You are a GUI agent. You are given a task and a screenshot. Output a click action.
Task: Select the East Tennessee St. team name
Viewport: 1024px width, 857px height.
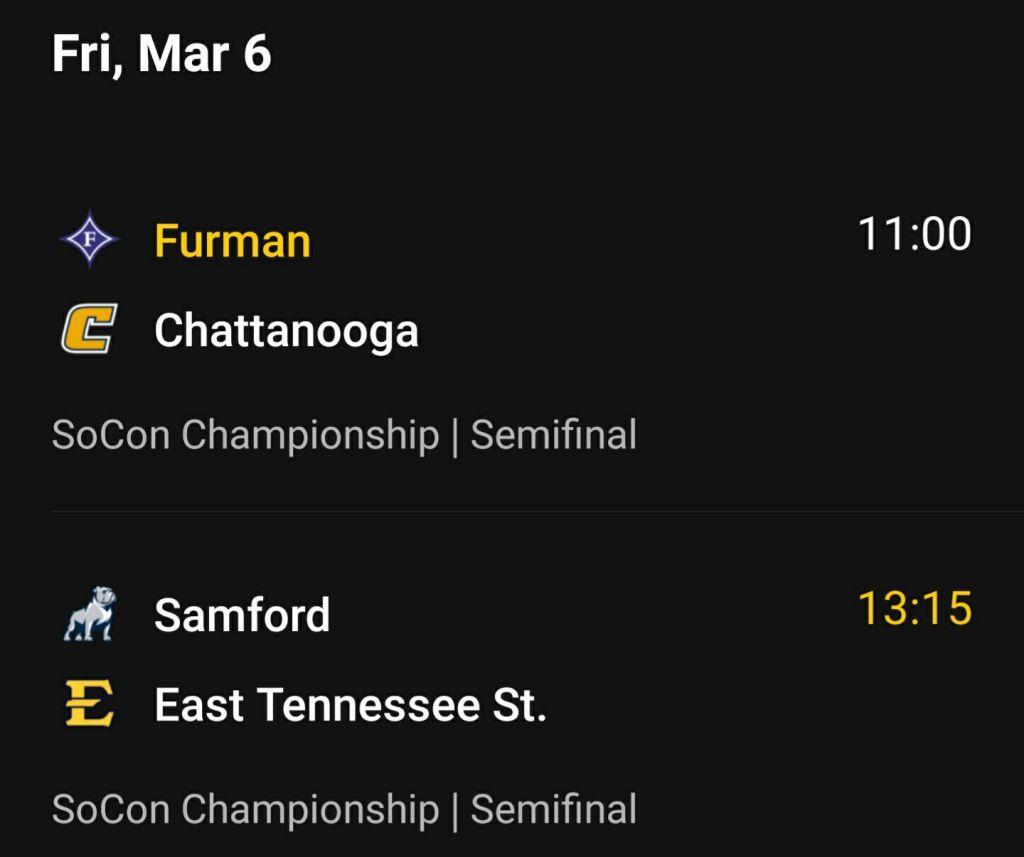pos(350,705)
